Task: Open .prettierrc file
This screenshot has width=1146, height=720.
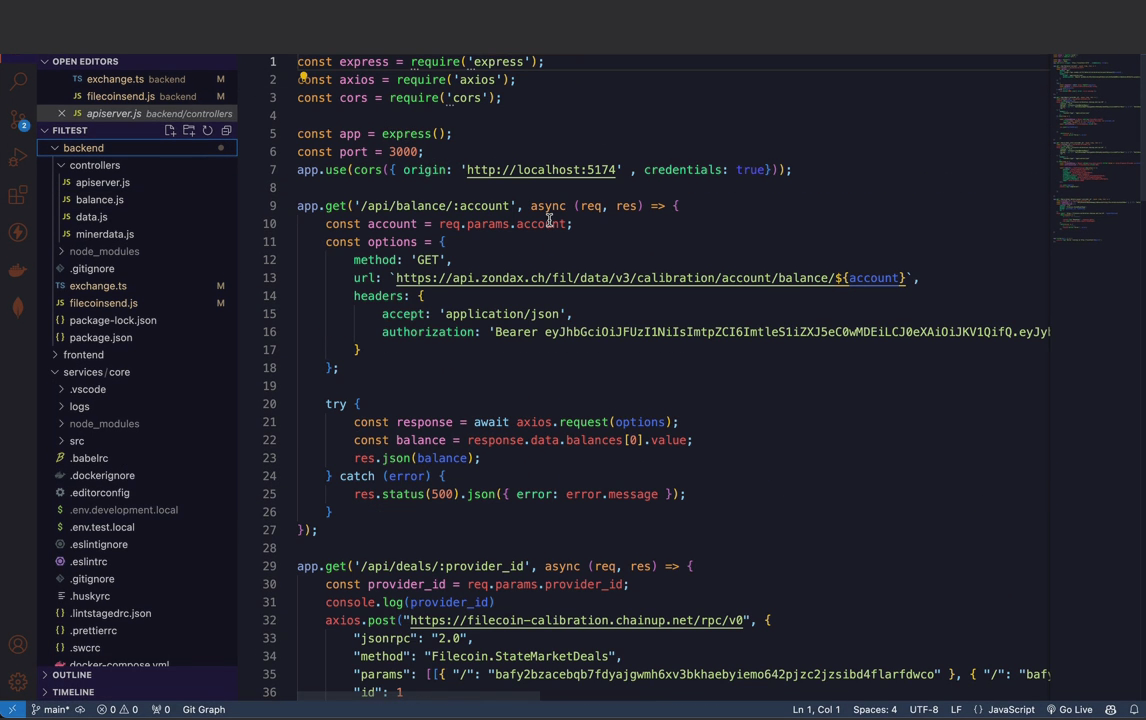Action: (x=137, y=630)
